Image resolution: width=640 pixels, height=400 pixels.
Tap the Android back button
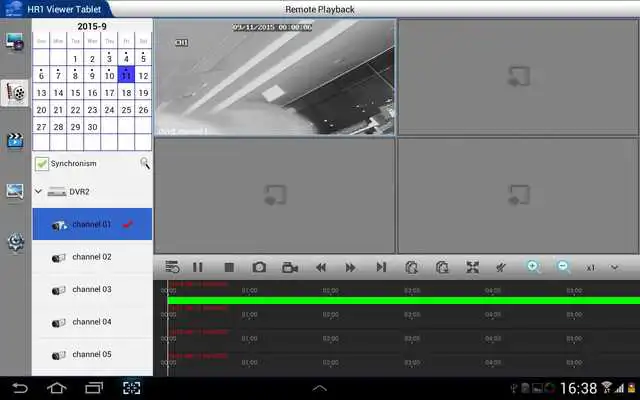point(20,388)
